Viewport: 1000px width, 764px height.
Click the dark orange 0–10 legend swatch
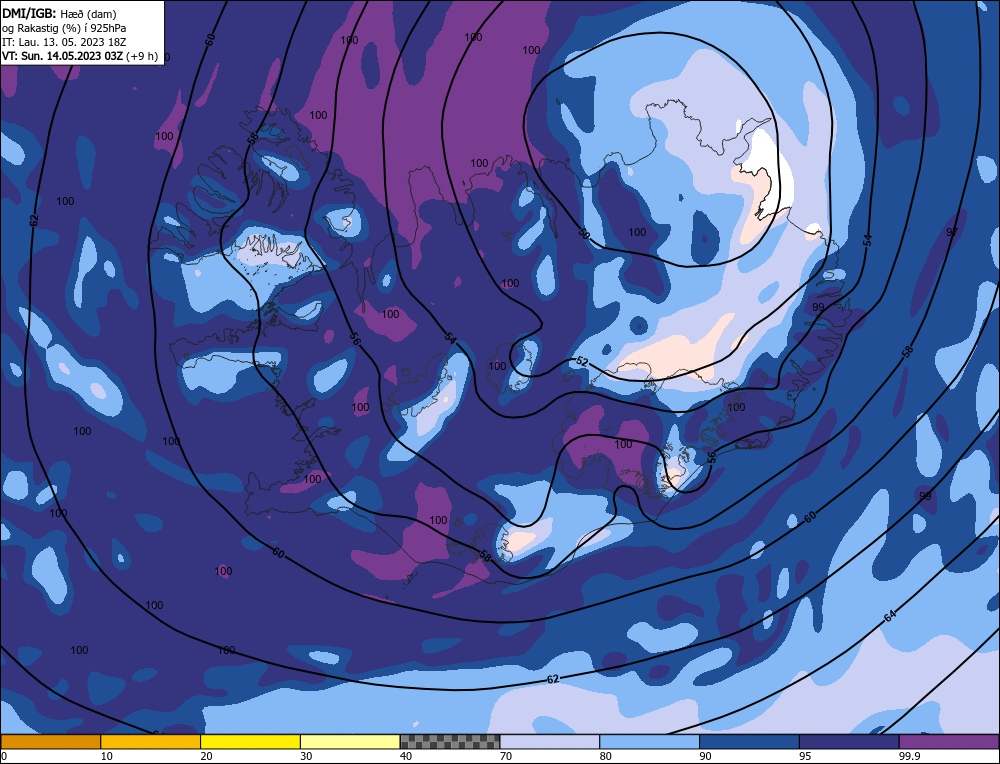(x=50, y=741)
